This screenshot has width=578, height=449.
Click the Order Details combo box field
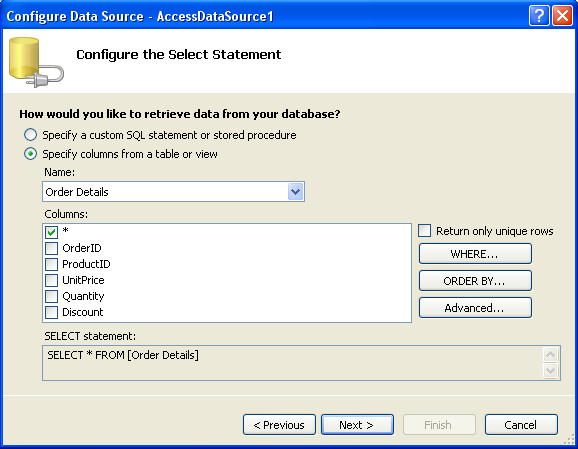173,192
